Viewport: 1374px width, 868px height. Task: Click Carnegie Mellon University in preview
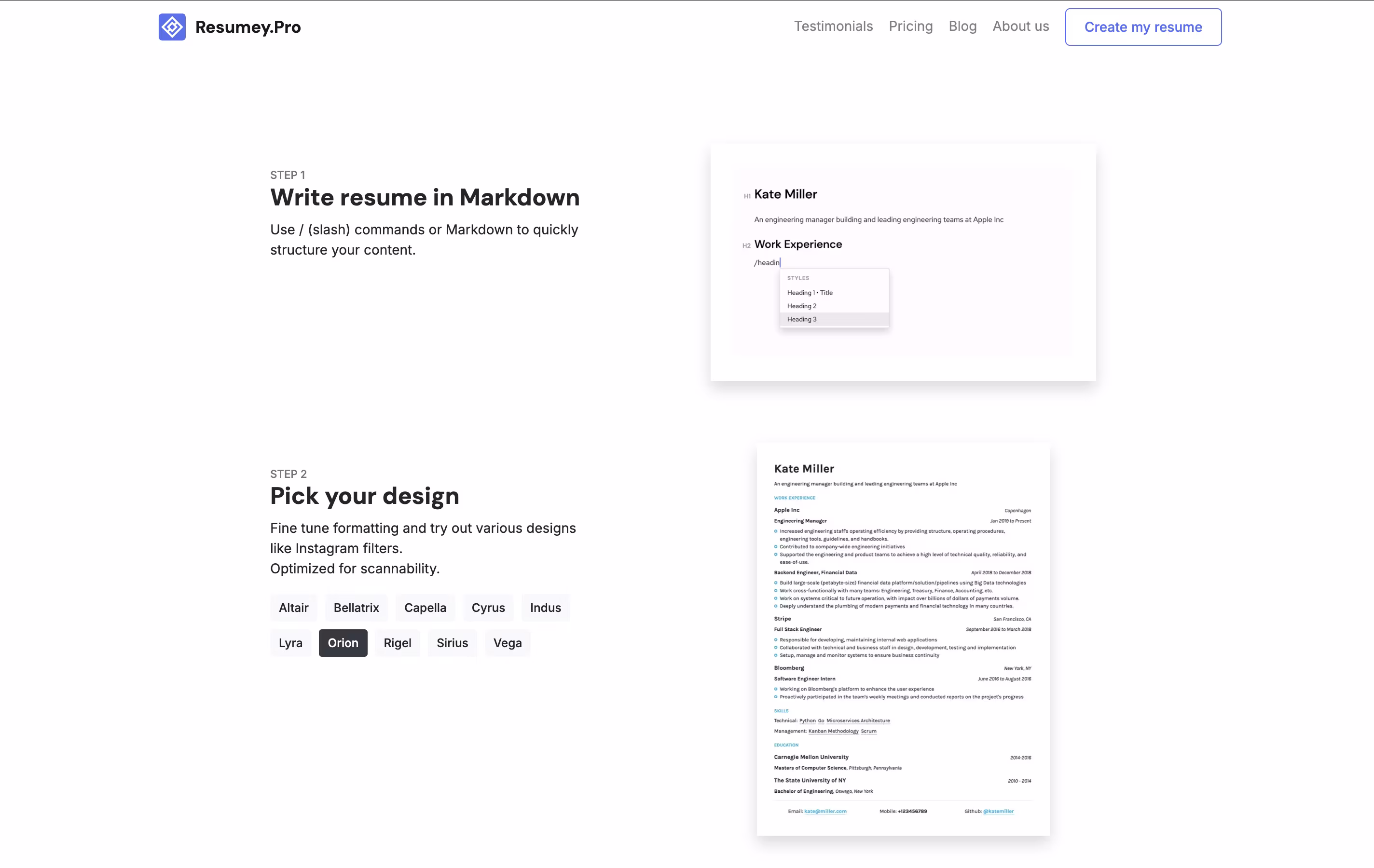point(811,758)
